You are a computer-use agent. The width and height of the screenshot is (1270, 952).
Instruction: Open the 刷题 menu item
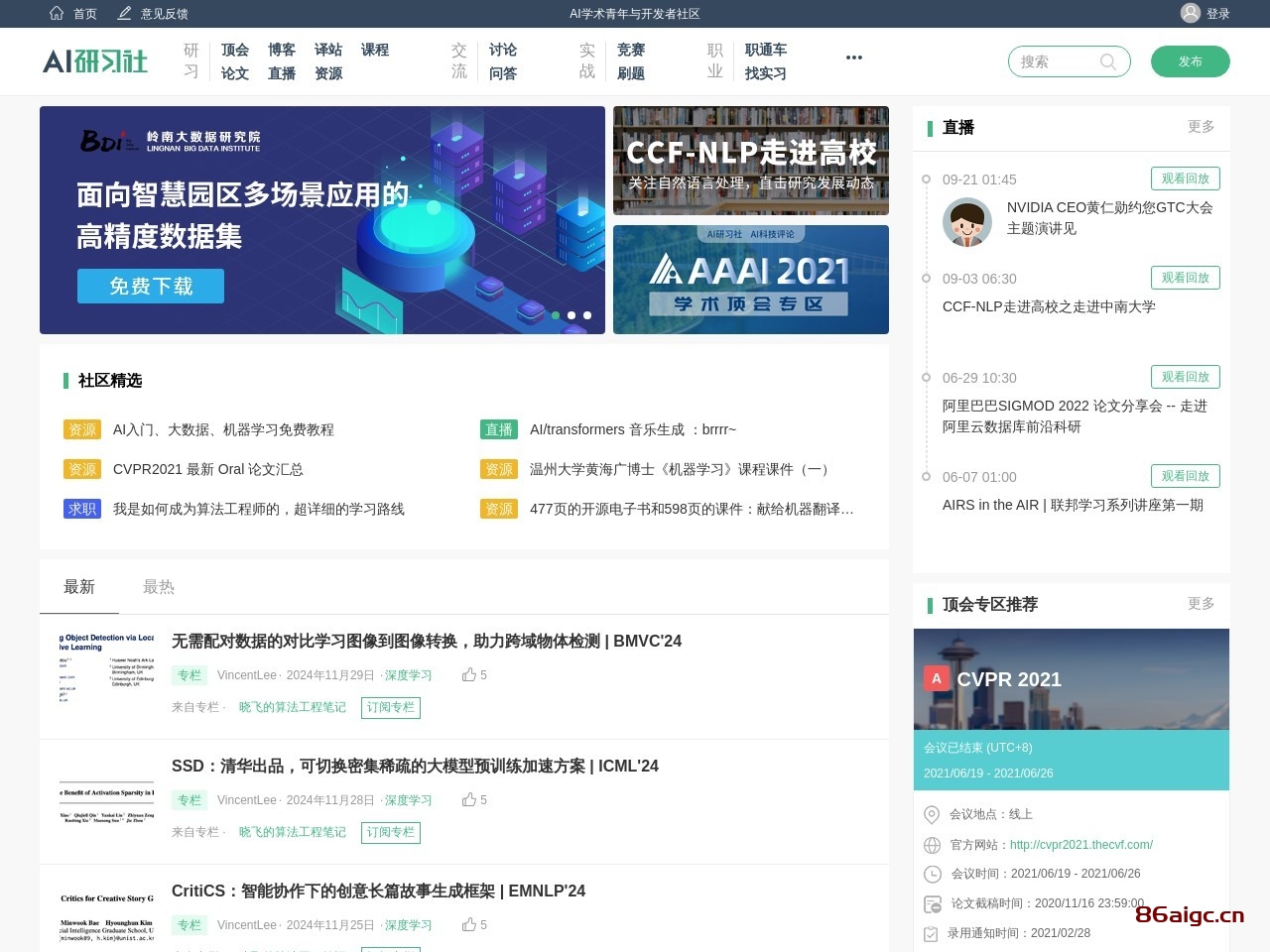click(631, 73)
